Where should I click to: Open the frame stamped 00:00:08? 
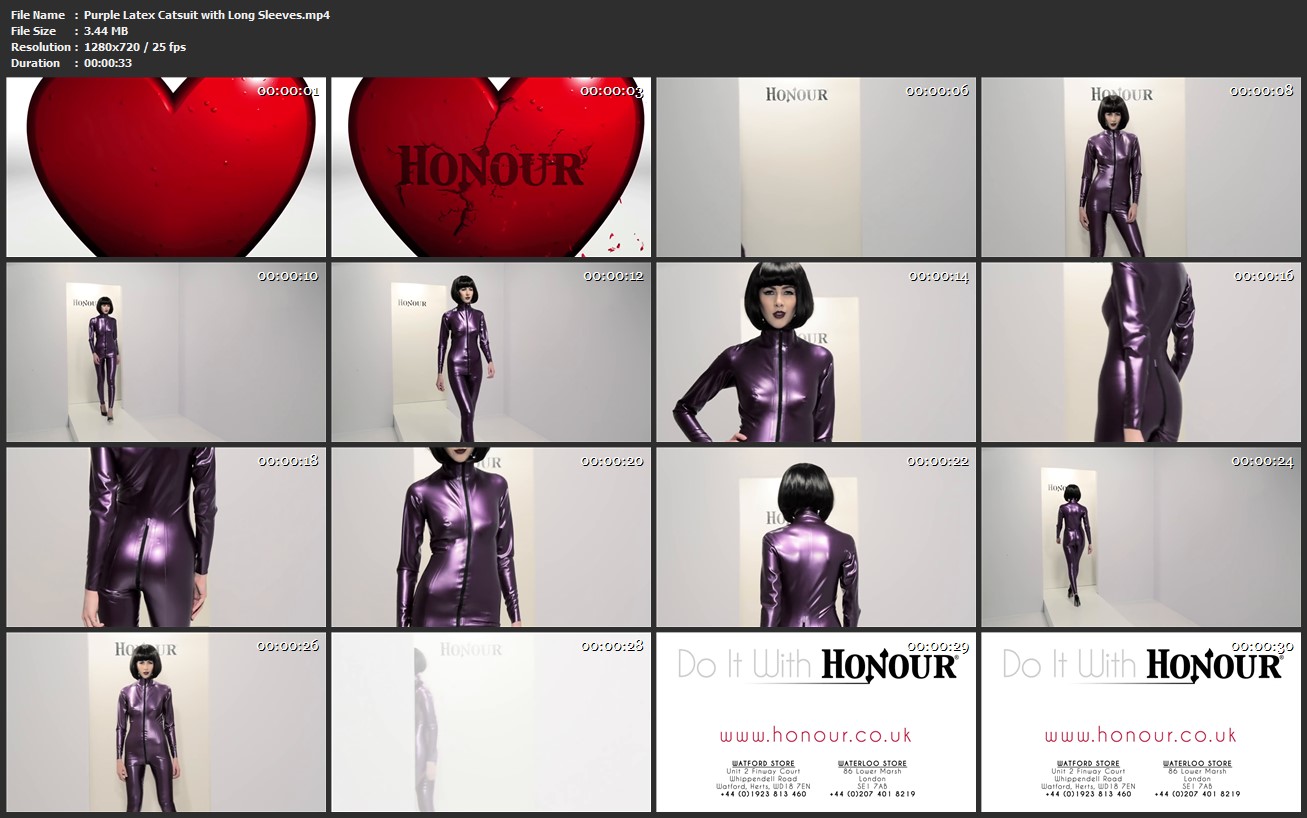pos(1141,167)
